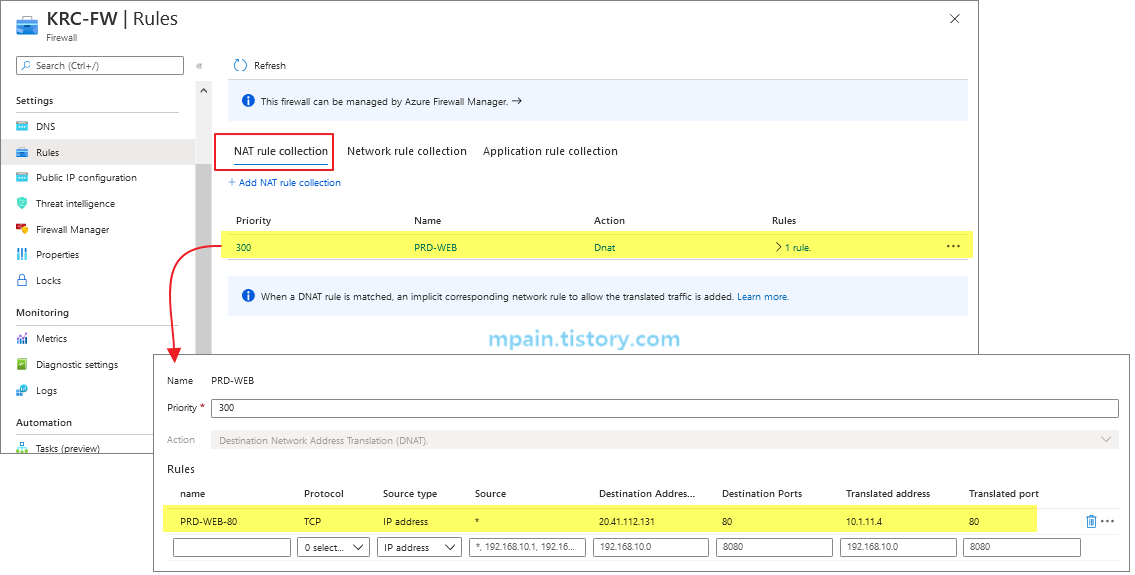Click new rule Destination Address field
This screenshot has height=575, width=1135.
click(x=651, y=547)
